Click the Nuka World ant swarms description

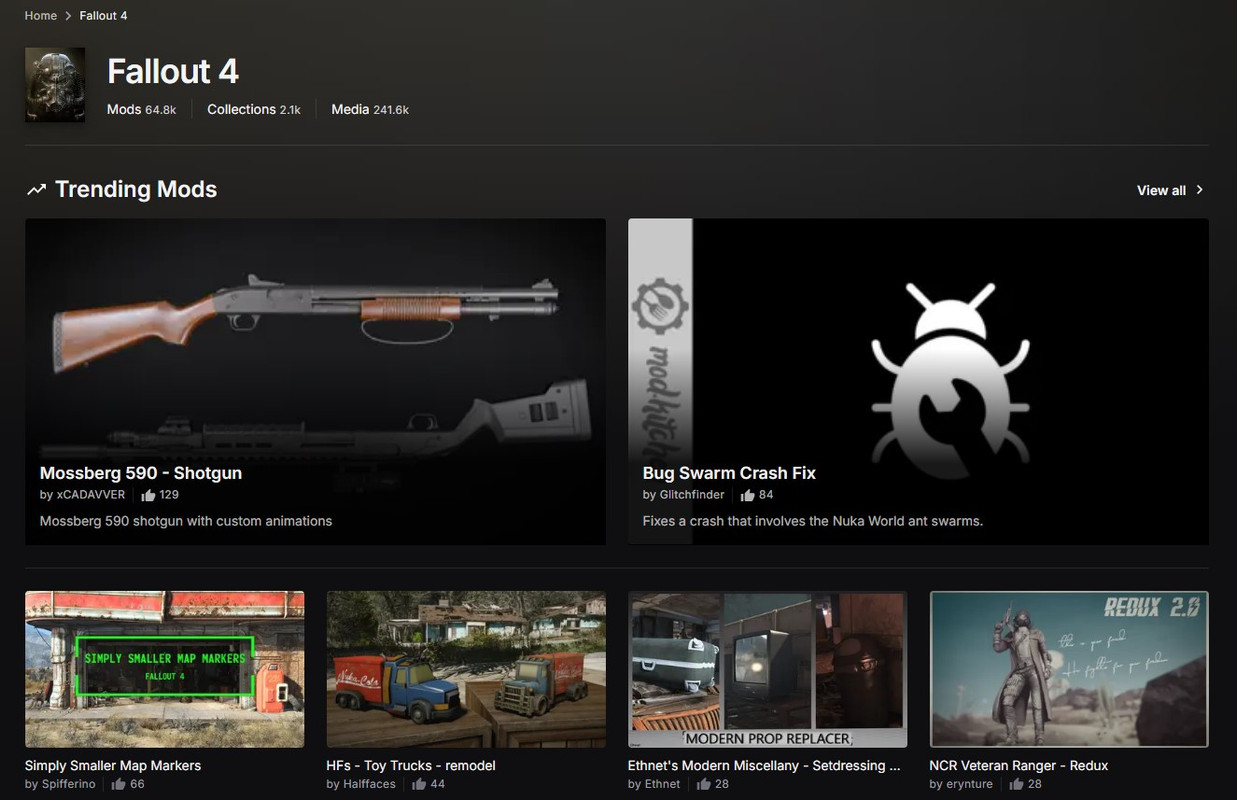coord(812,521)
